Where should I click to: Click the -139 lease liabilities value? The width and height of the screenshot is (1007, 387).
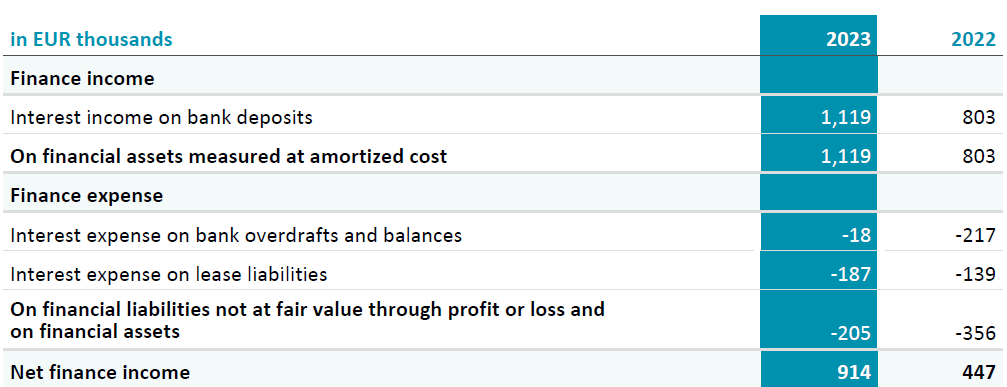pyautogui.click(x=975, y=275)
